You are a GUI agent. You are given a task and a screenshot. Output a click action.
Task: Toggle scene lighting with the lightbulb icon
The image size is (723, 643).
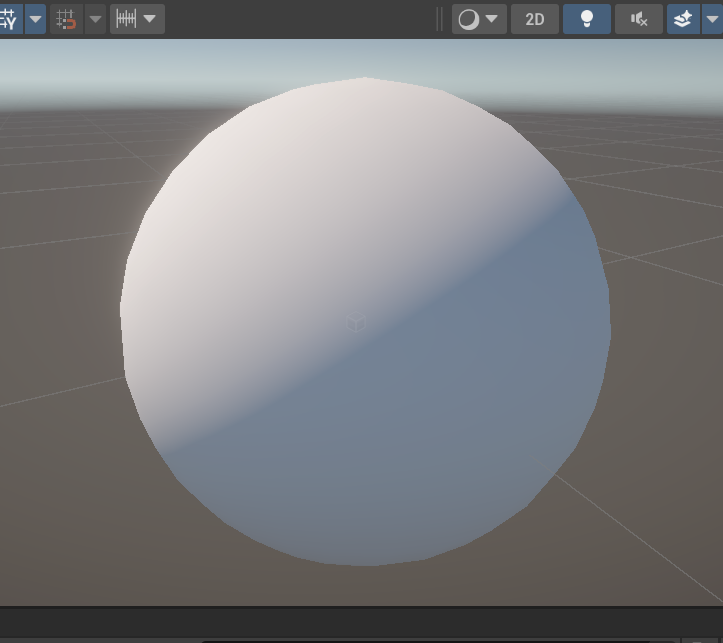click(587, 19)
